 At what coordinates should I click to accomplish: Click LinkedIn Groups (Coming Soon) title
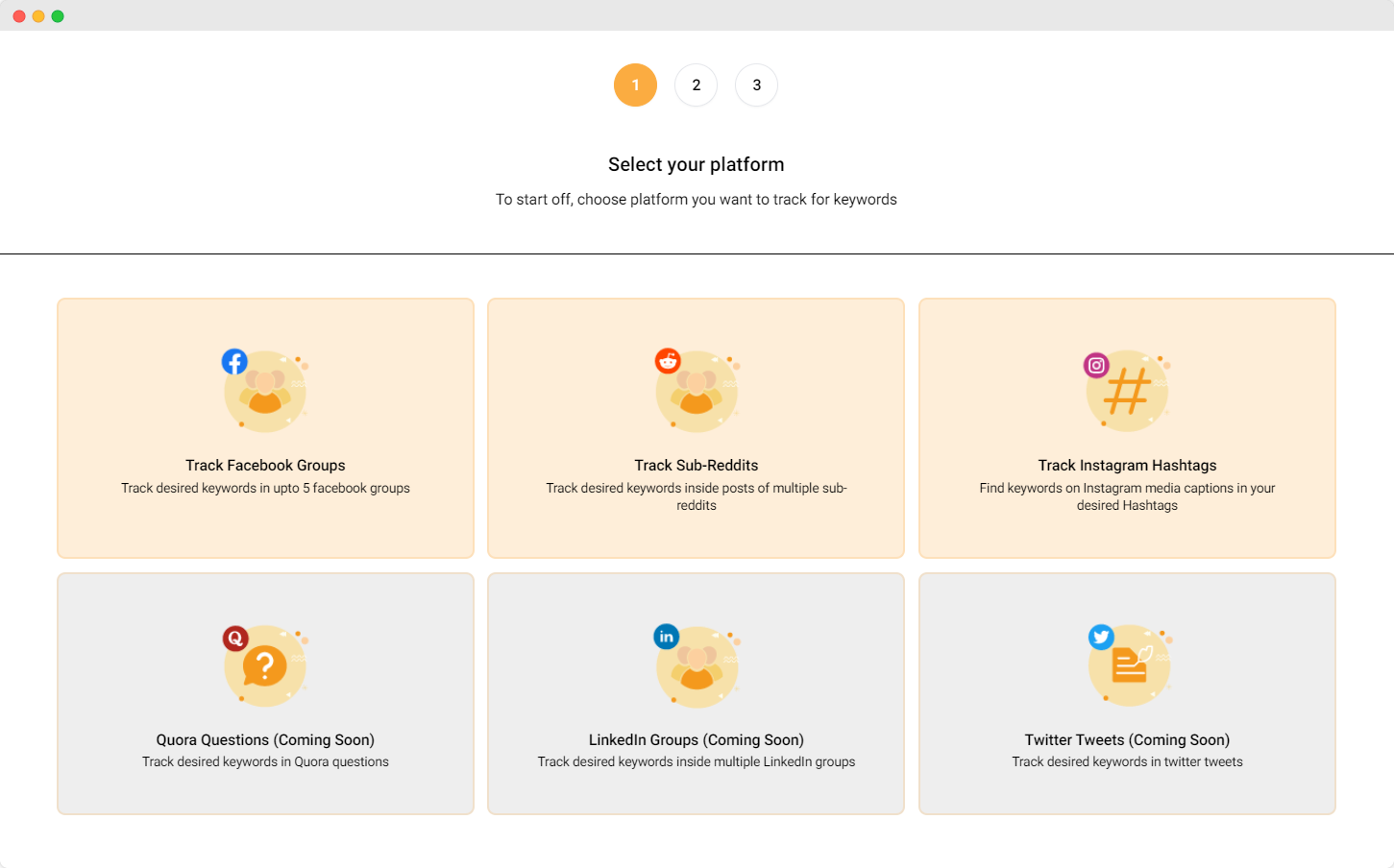(697, 740)
